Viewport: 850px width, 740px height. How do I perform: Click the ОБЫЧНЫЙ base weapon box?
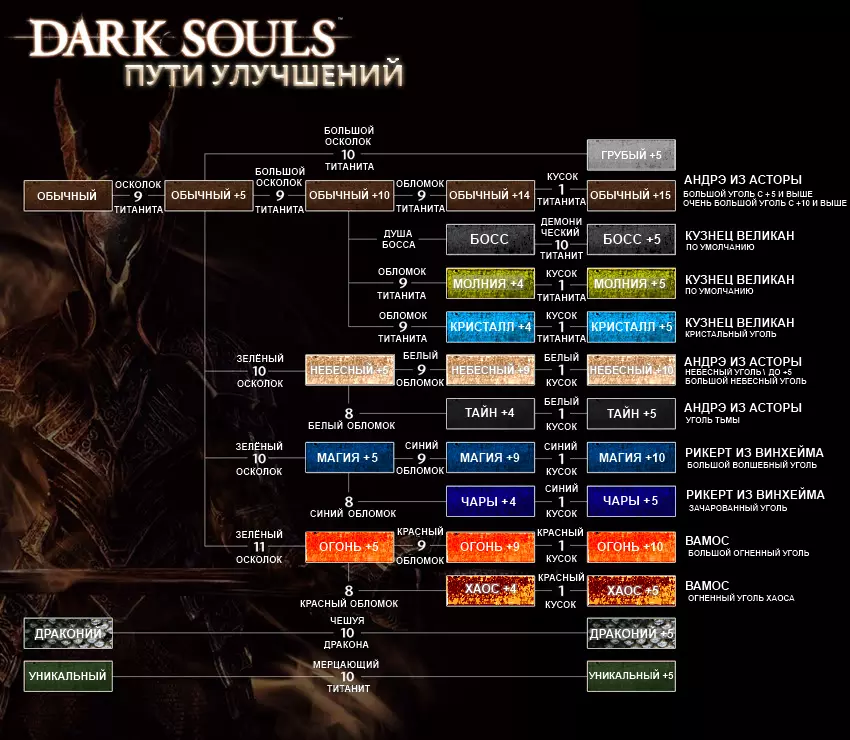[x=68, y=196]
